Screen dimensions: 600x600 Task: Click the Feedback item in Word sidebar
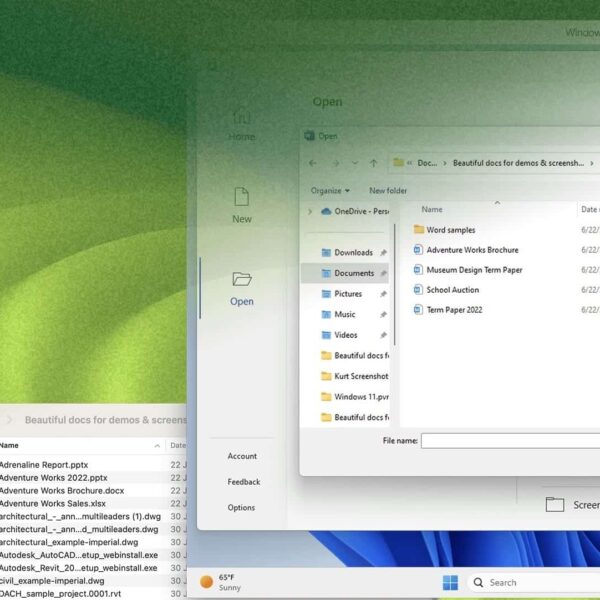243,482
